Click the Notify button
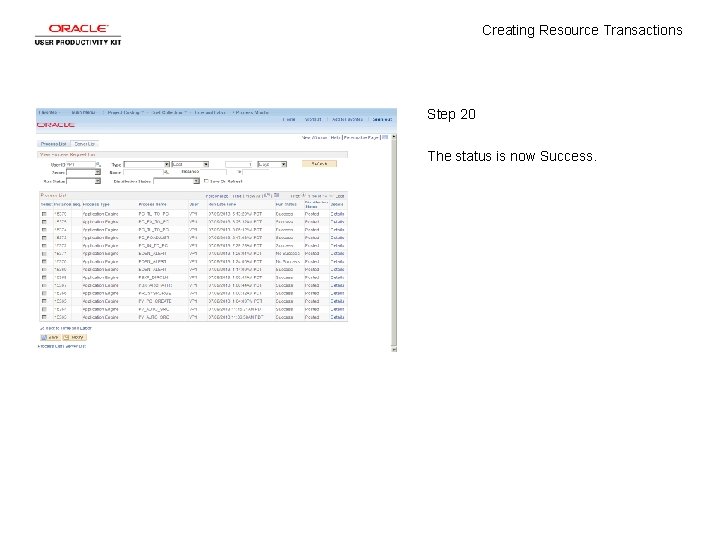The image size is (720, 540). (x=74, y=337)
